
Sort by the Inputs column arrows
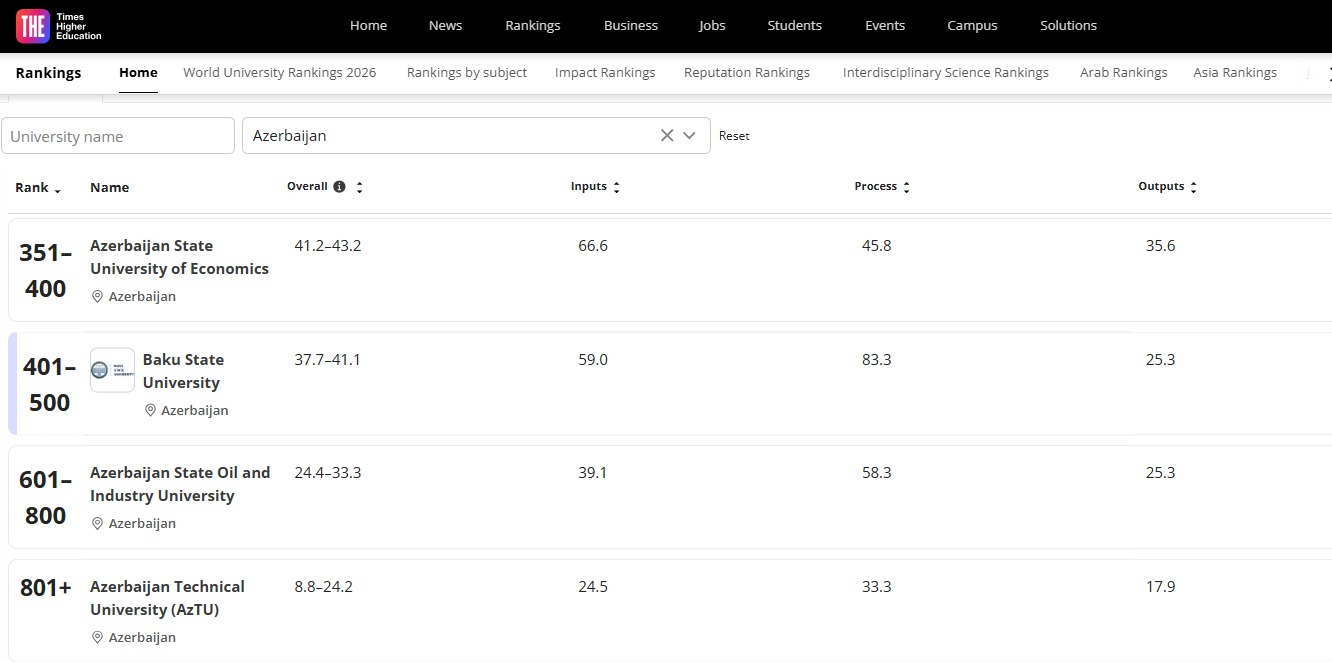pyautogui.click(x=616, y=187)
